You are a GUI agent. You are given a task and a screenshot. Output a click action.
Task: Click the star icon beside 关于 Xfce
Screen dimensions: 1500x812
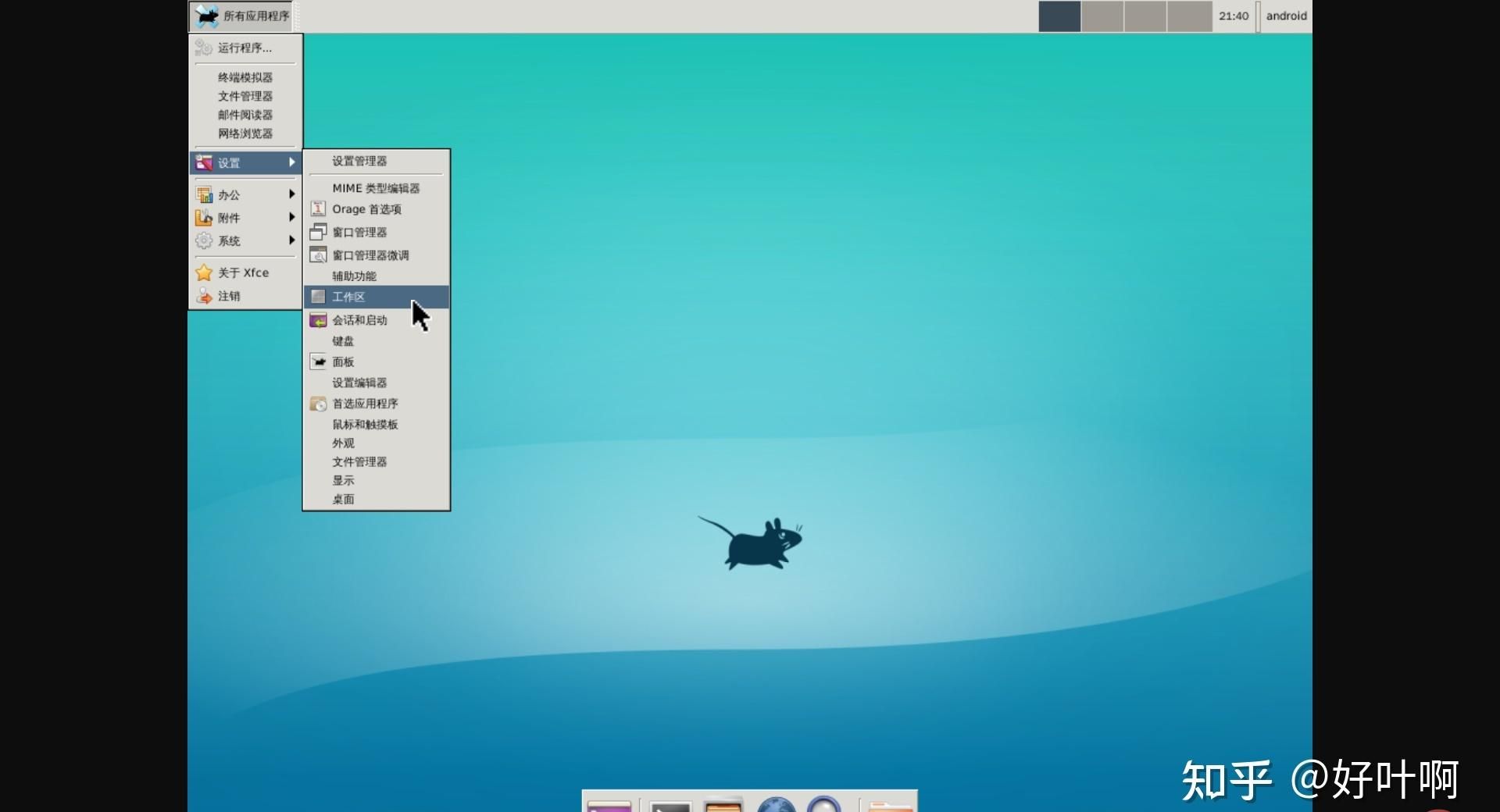point(204,272)
